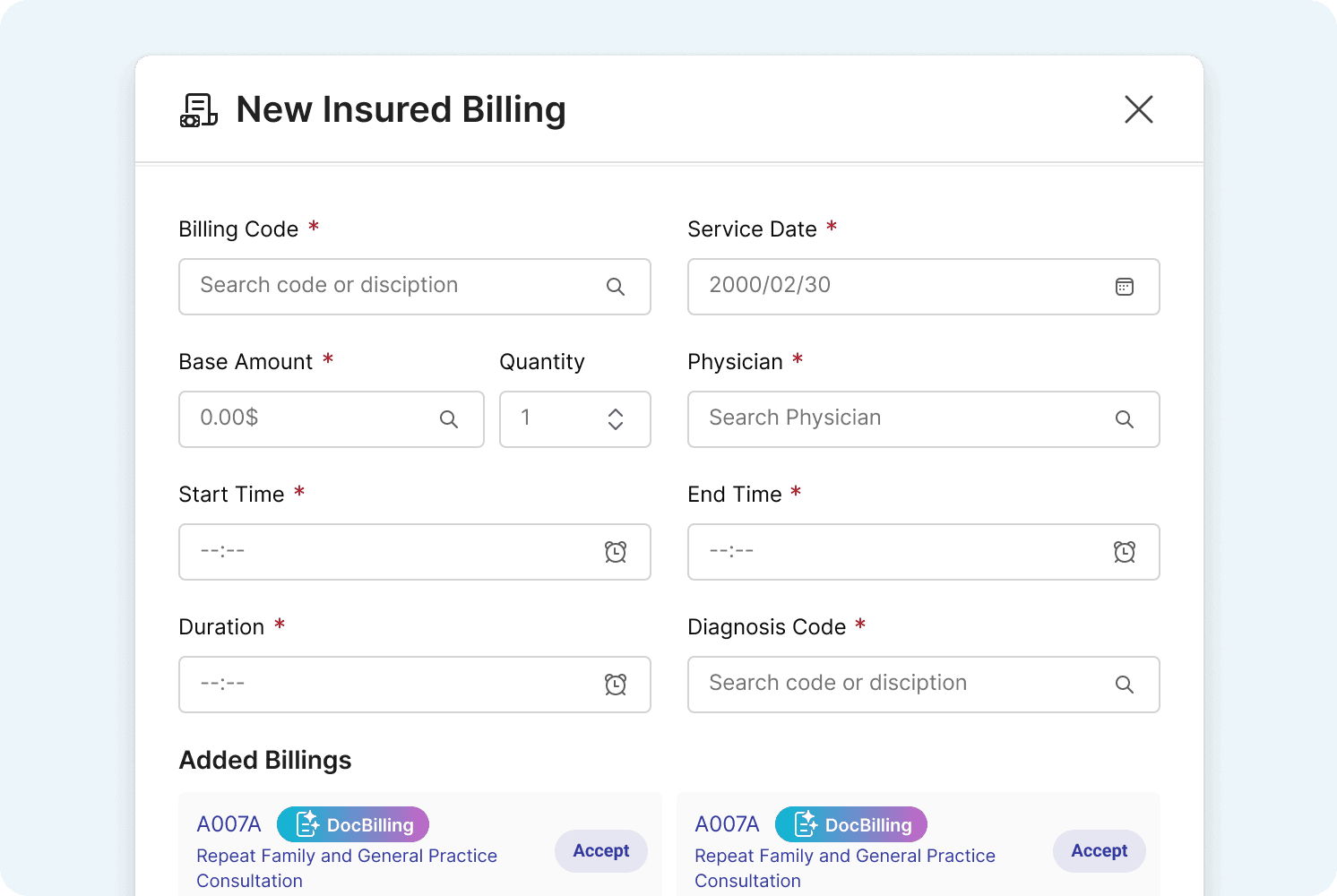Click the Physician search magnifier icon

point(1124,419)
